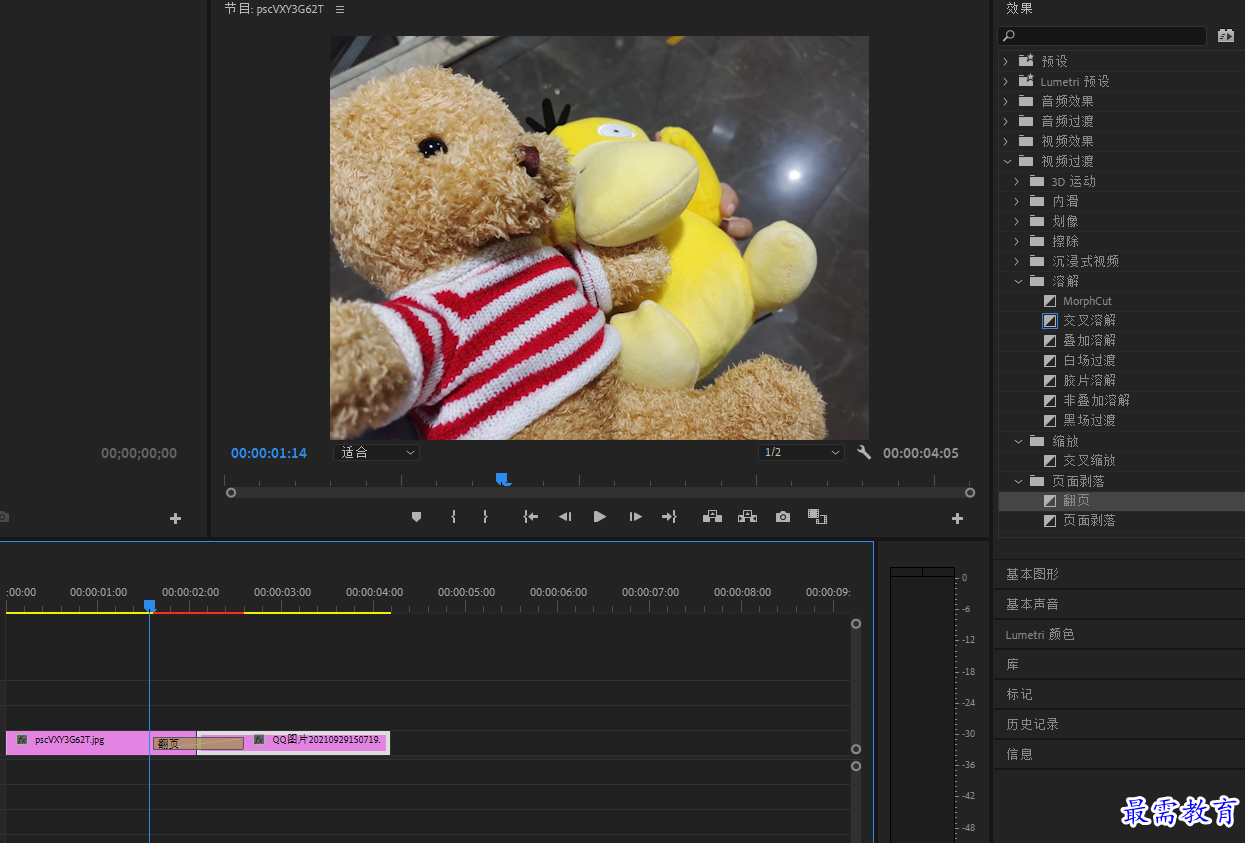Click the search field in Effects panel

click(1102, 35)
